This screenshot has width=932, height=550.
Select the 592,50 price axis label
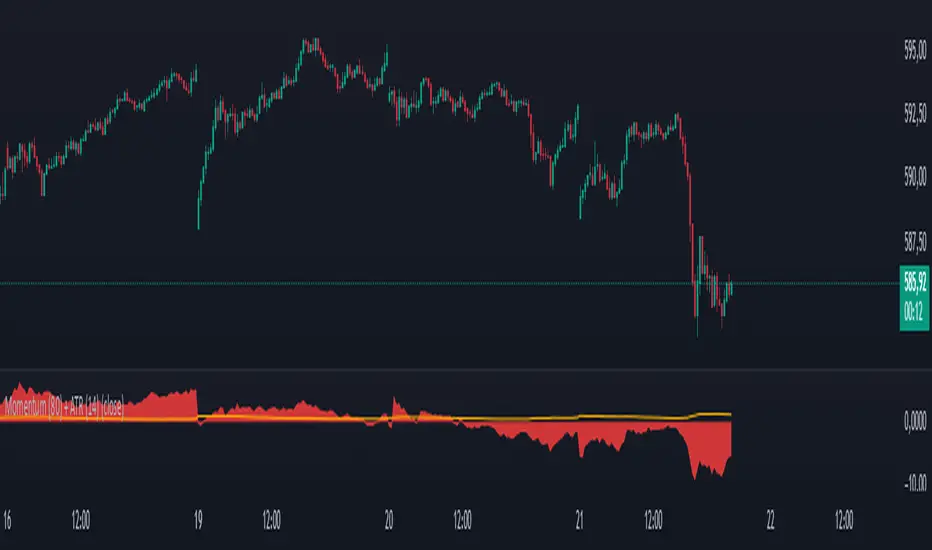(x=915, y=116)
